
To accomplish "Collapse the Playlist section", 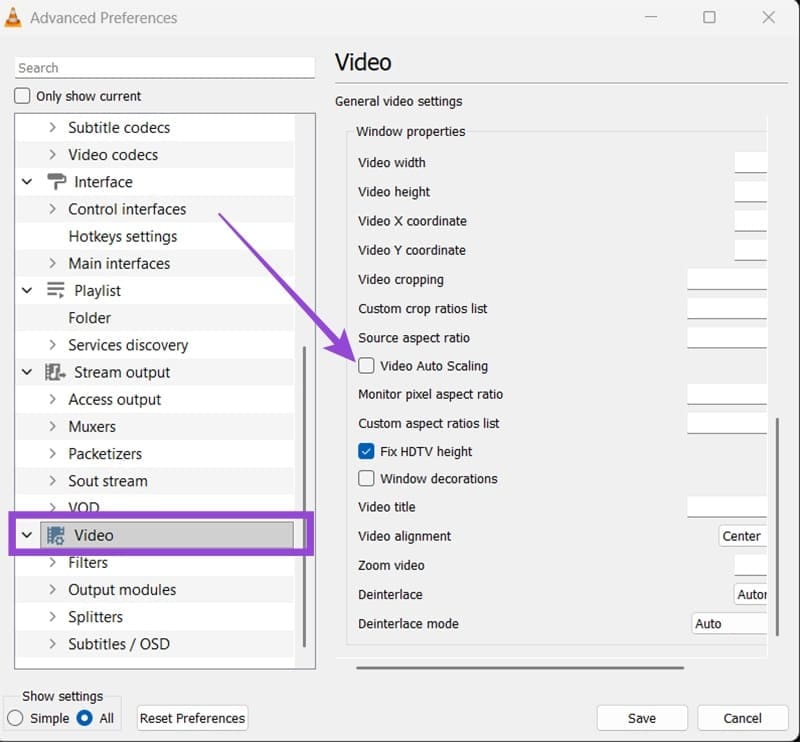I will click(x=27, y=290).
